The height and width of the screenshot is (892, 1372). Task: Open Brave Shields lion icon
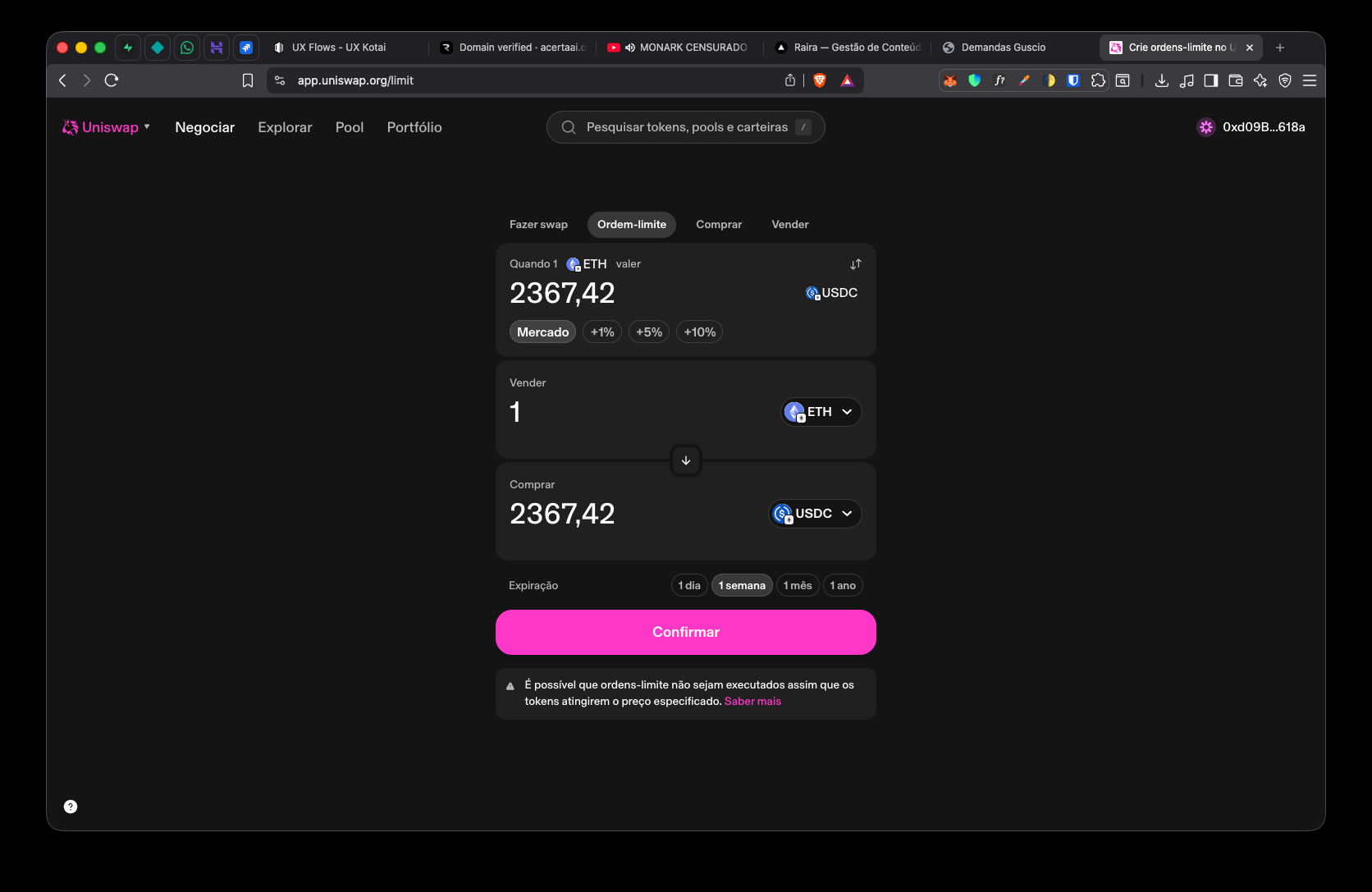820,80
